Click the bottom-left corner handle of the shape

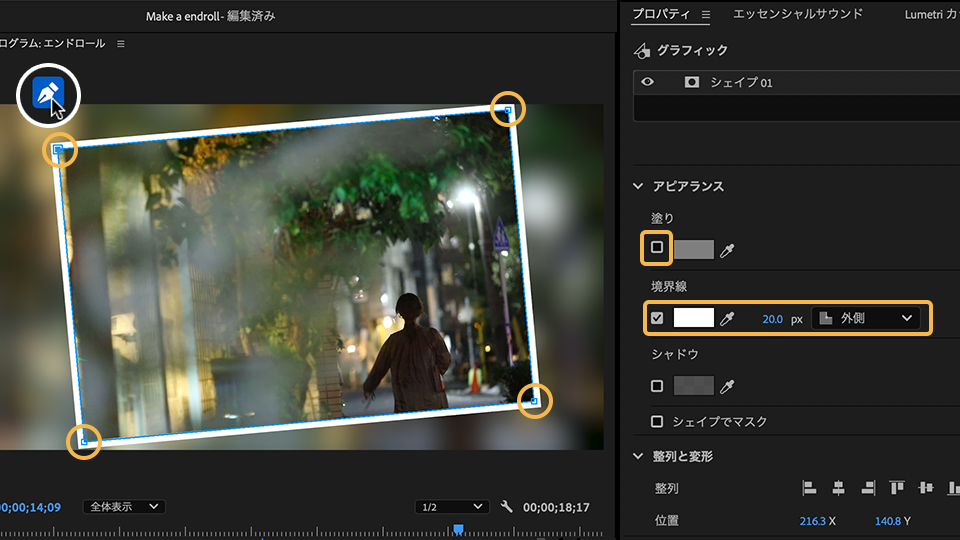coord(84,441)
